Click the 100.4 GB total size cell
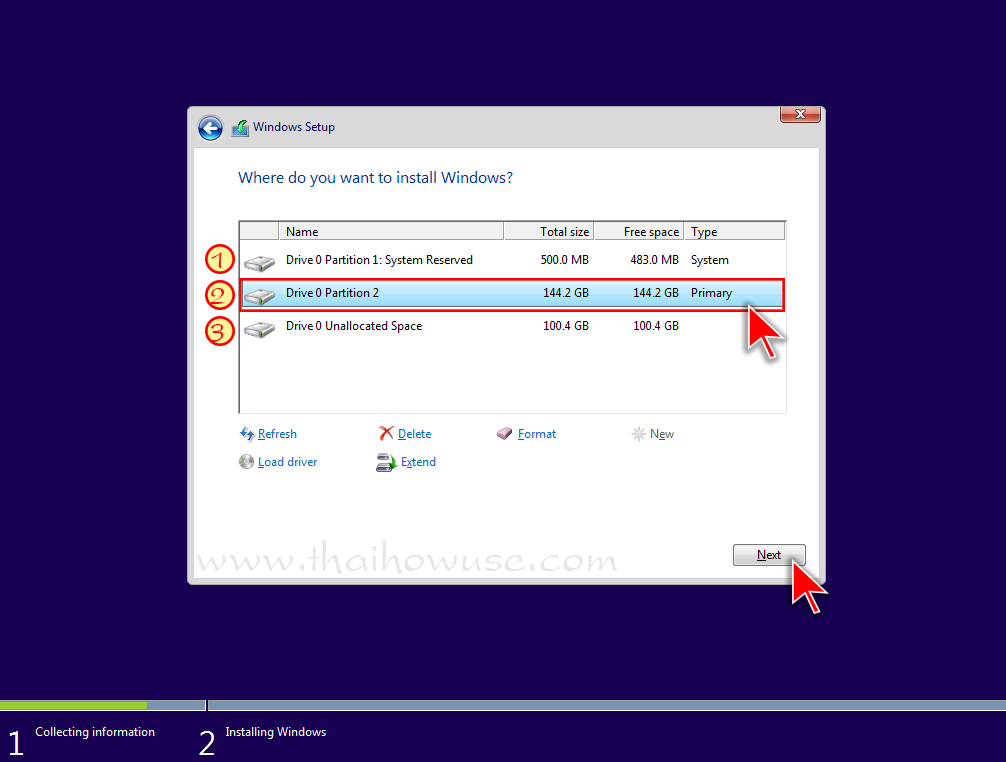 click(x=565, y=326)
